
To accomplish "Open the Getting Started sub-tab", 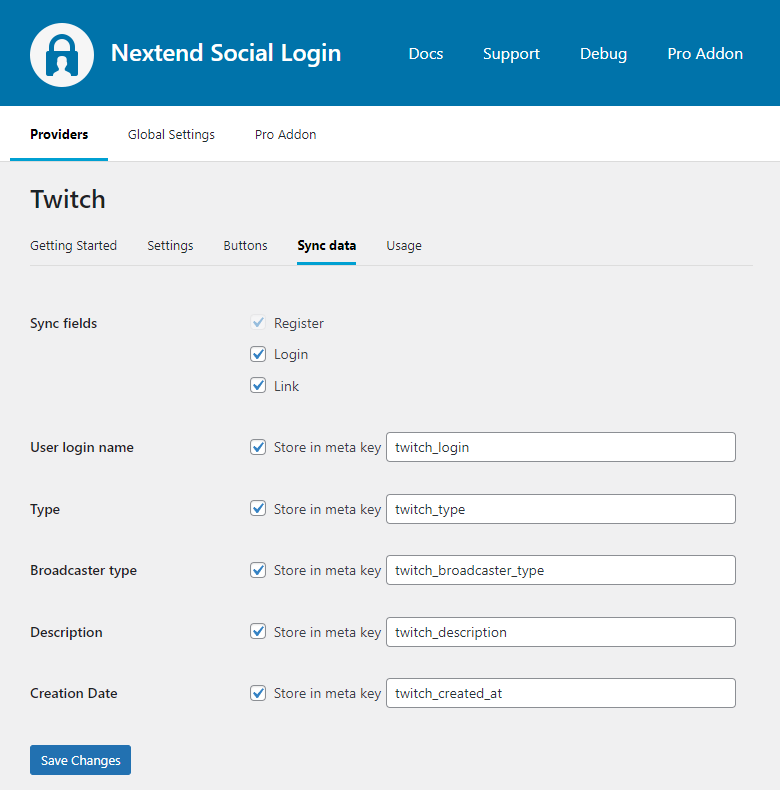I will pyautogui.click(x=73, y=246).
